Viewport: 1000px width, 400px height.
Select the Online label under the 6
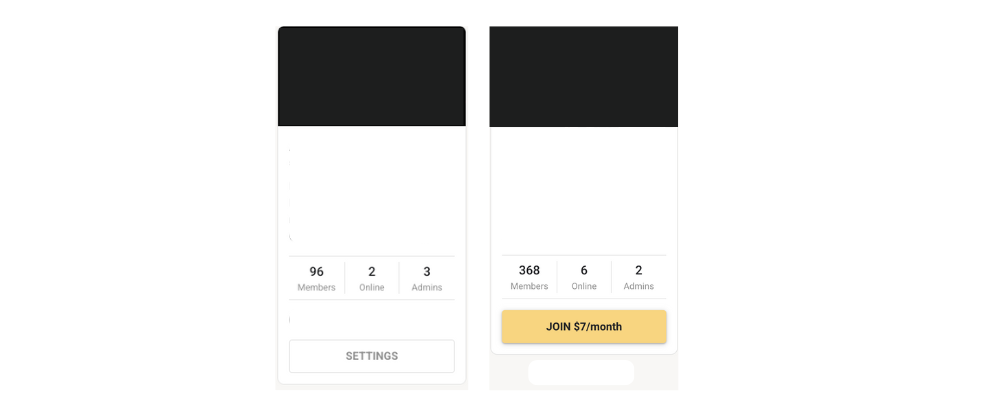(584, 286)
